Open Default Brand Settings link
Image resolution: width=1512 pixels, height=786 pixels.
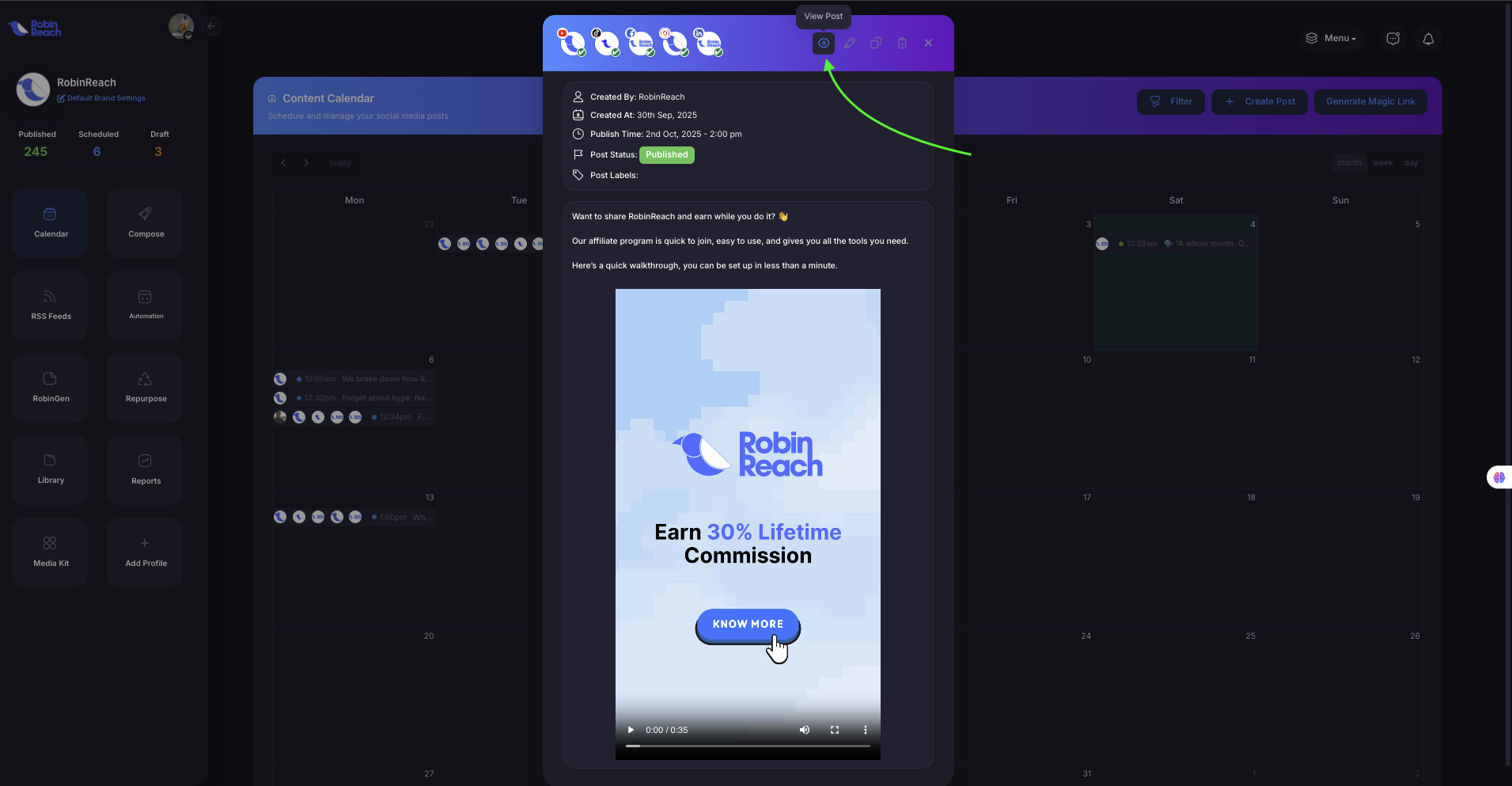point(101,98)
